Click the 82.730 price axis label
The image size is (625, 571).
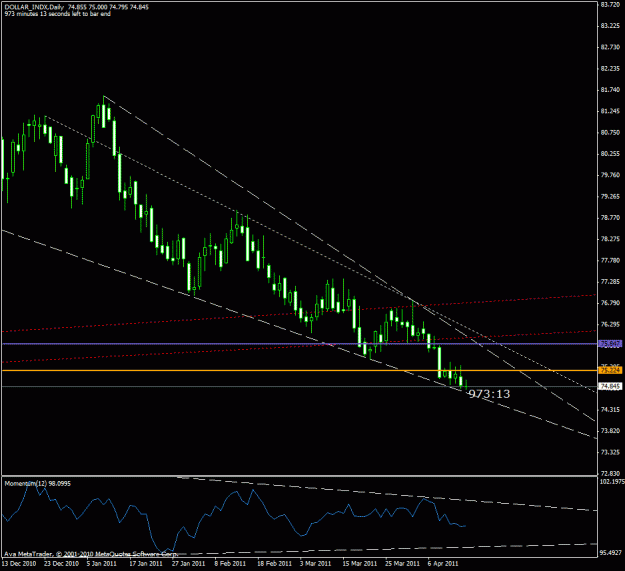(610, 47)
